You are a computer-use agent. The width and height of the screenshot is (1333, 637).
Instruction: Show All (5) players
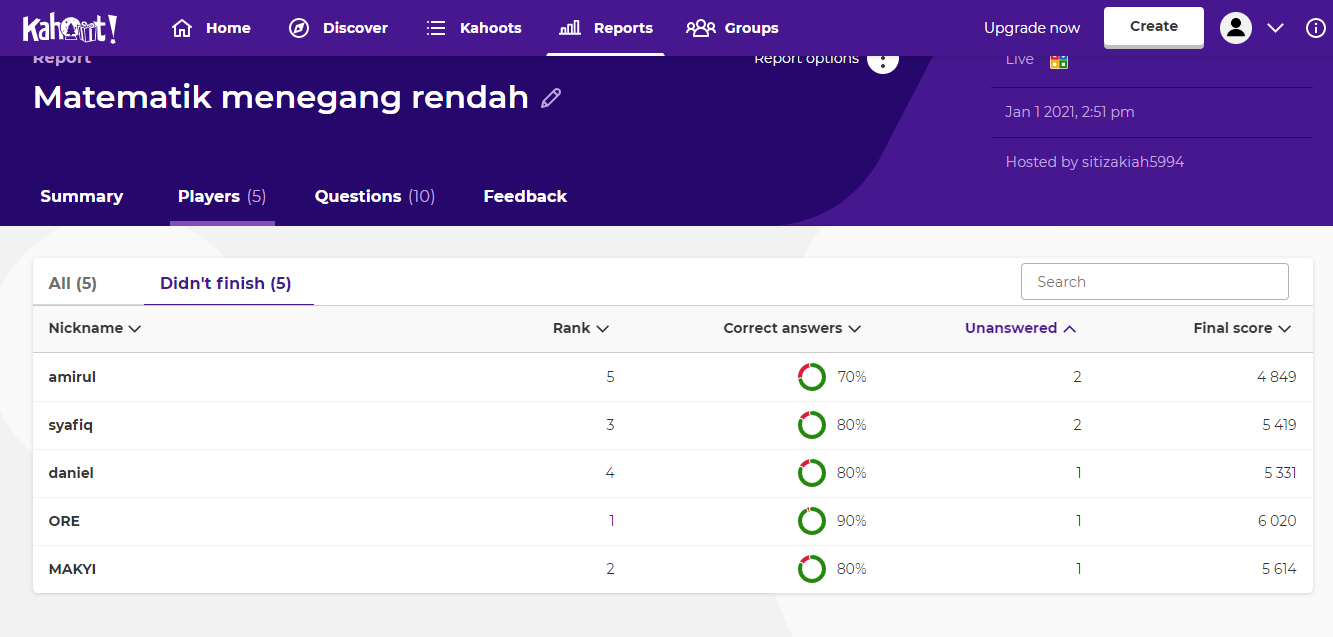(x=73, y=283)
